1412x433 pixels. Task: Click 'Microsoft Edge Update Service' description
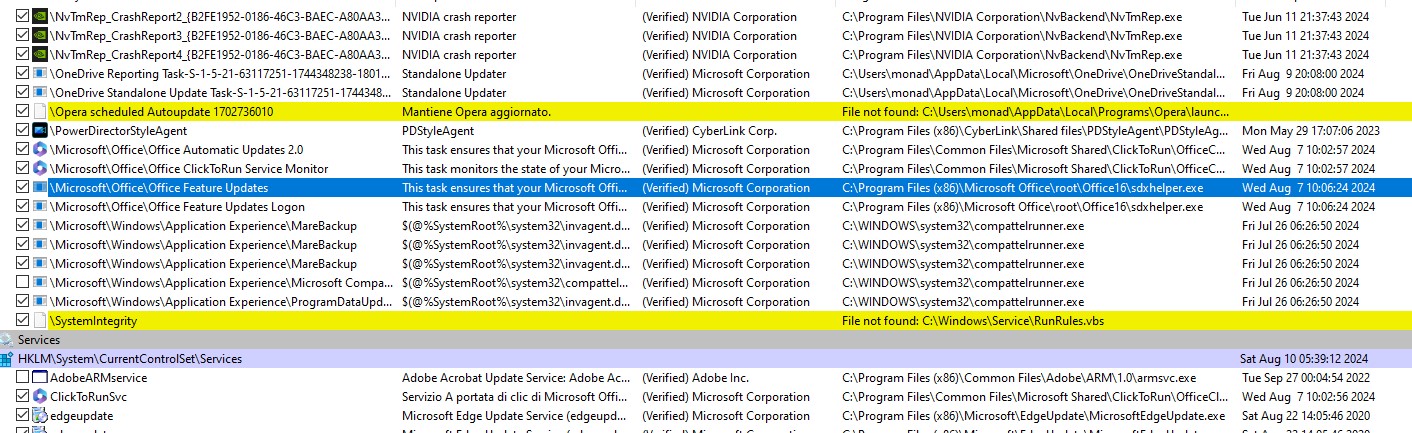coord(515,416)
